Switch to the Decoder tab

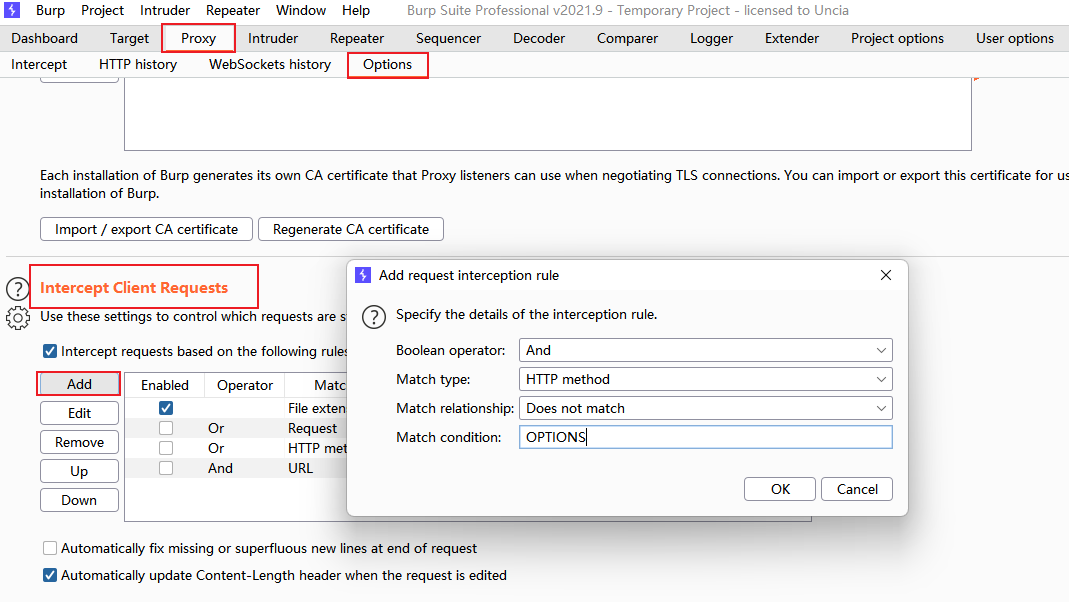coord(539,38)
